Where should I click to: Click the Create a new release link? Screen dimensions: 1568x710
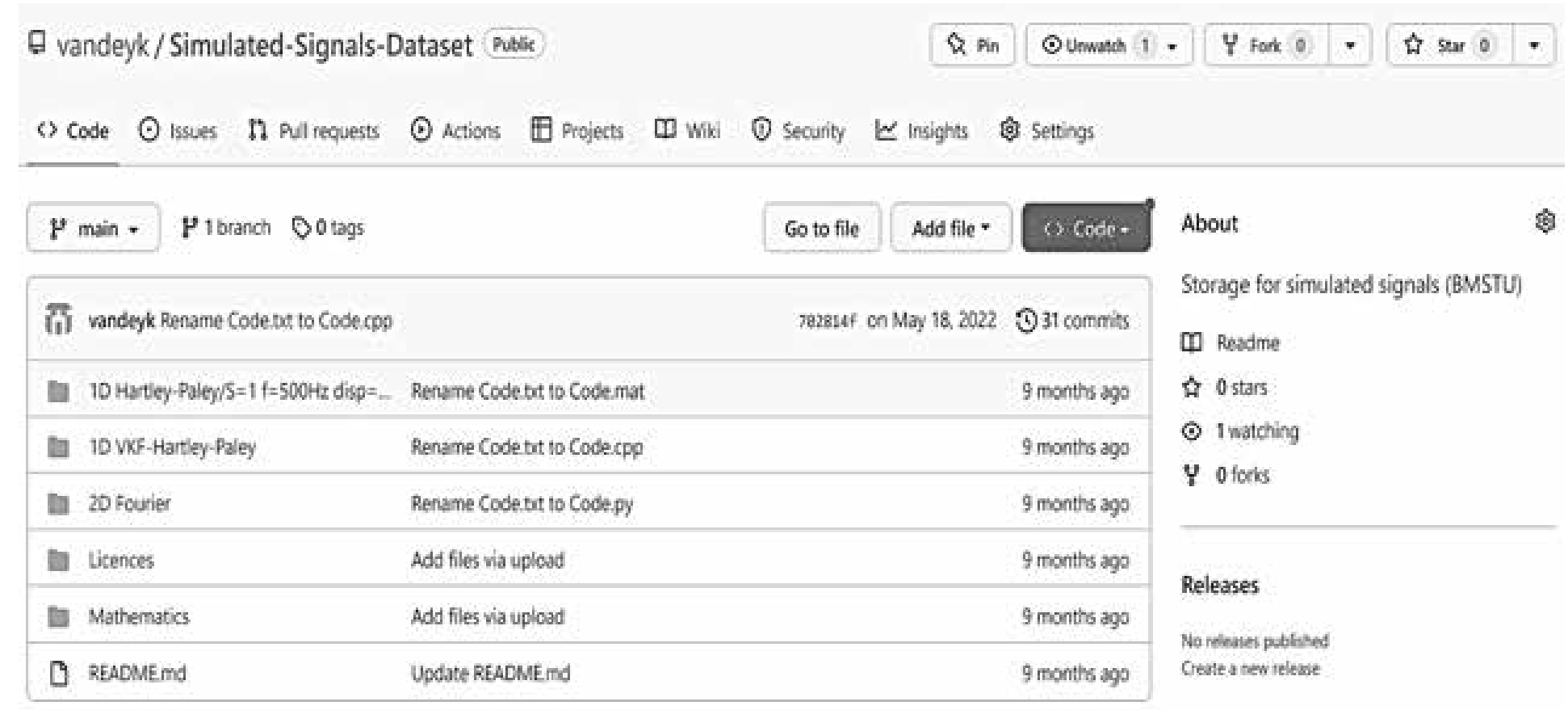(x=1250, y=669)
